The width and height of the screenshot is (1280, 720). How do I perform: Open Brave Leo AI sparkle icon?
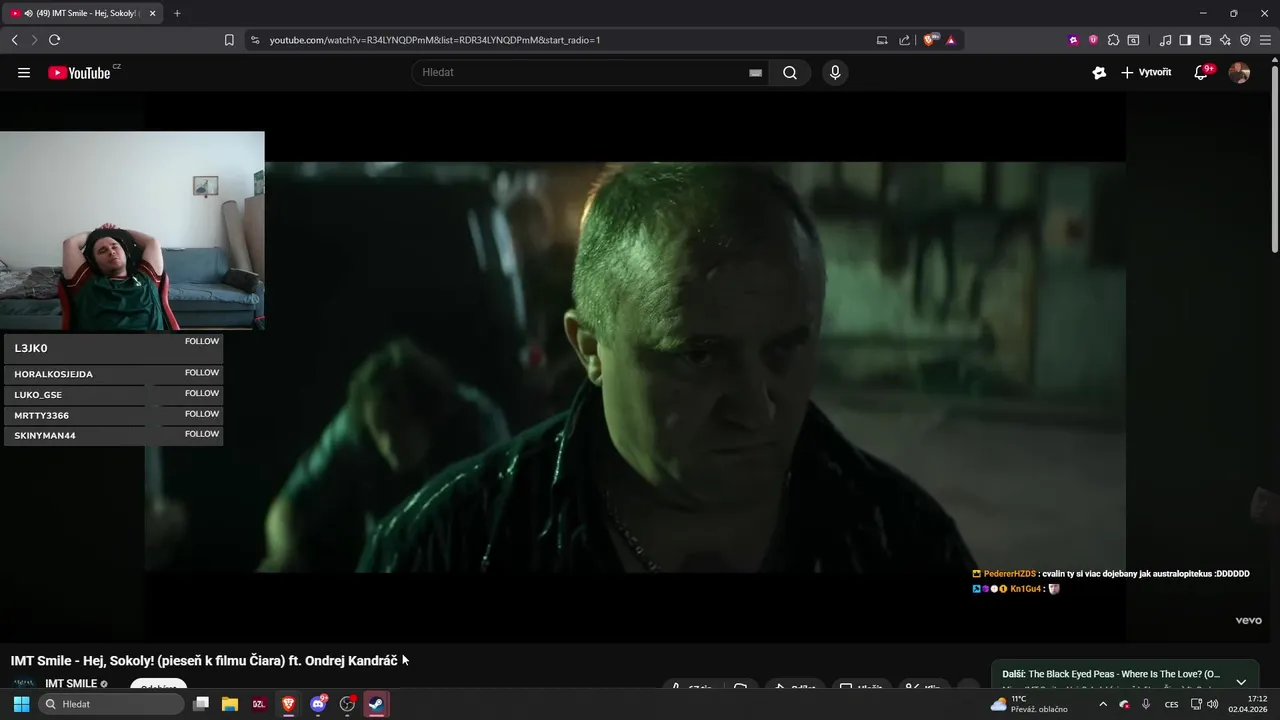tap(1225, 40)
